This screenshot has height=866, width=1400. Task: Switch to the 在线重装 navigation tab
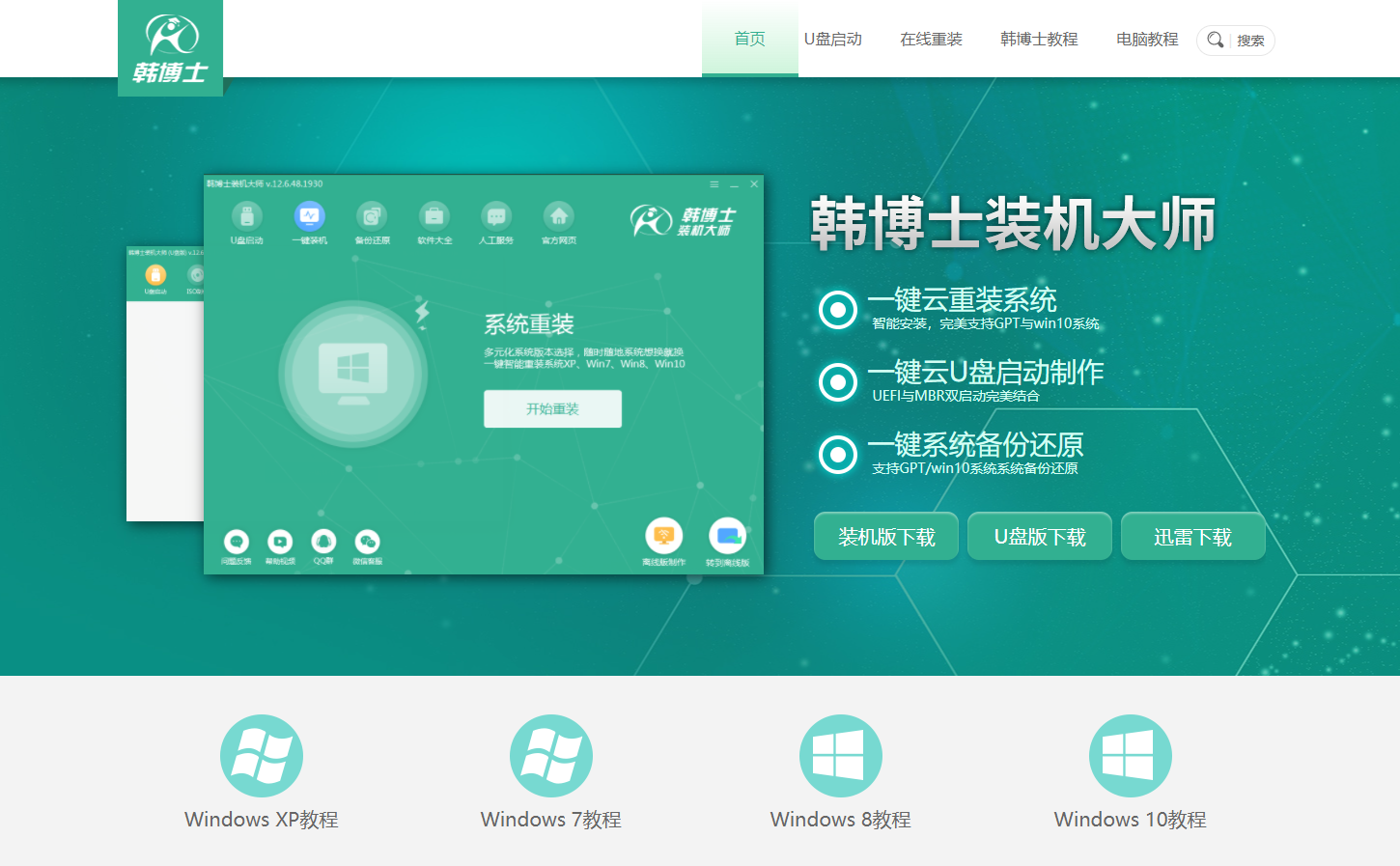(931, 39)
